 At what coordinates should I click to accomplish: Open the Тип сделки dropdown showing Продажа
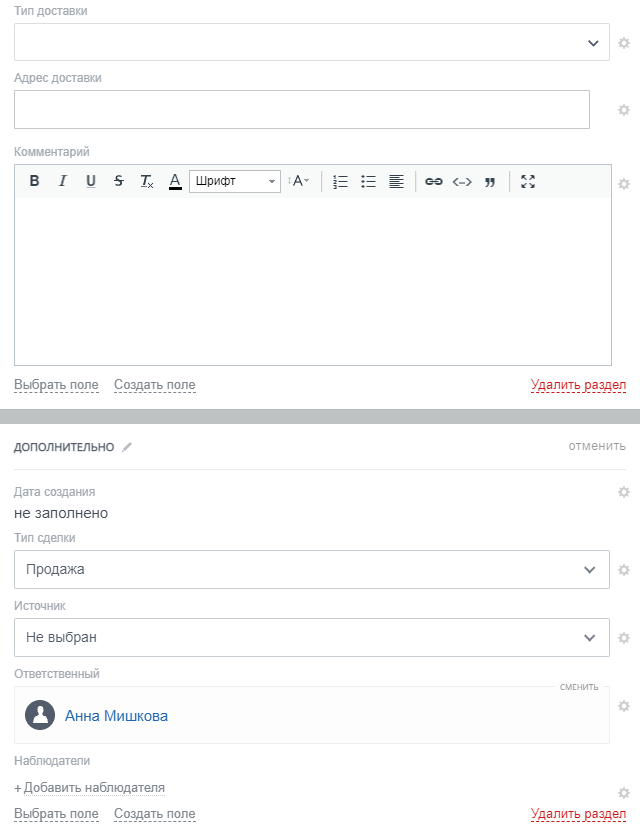point(311,569)
